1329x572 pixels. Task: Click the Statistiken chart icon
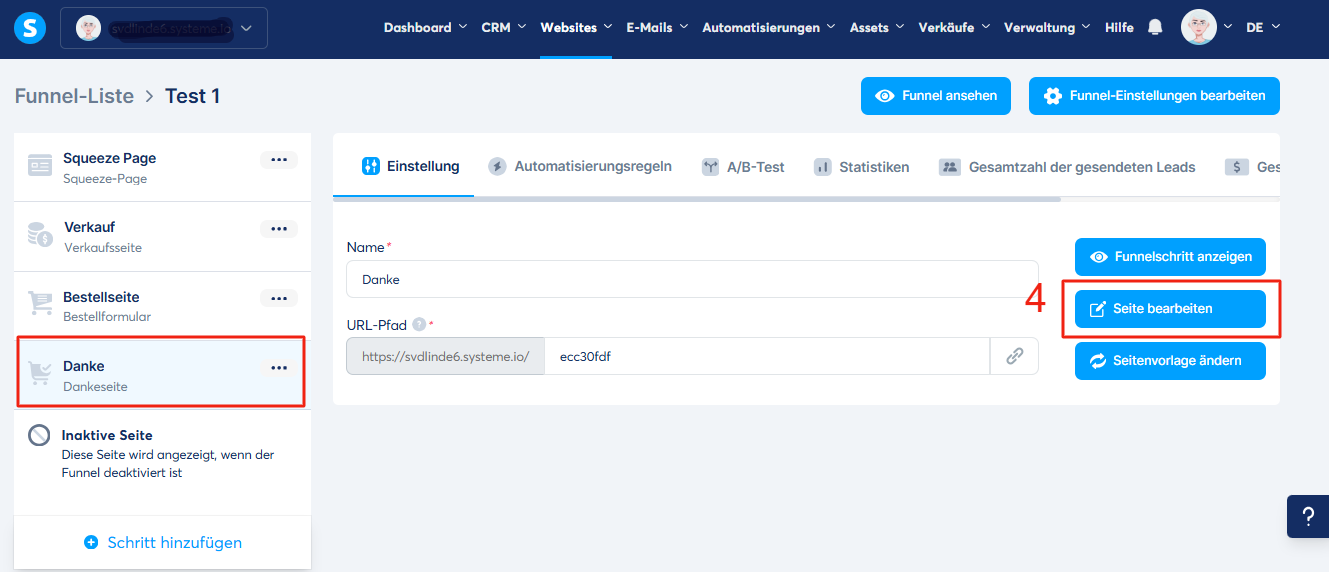(x=823, y=167)
